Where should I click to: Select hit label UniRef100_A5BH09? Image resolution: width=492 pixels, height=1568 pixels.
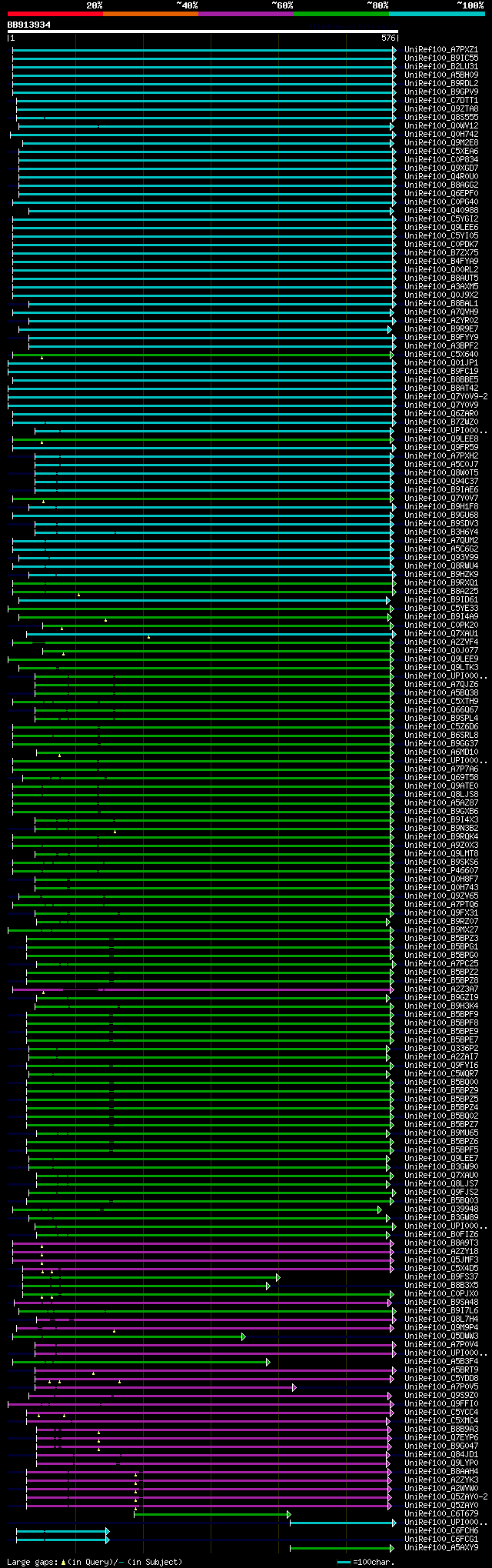pos(441,75)
